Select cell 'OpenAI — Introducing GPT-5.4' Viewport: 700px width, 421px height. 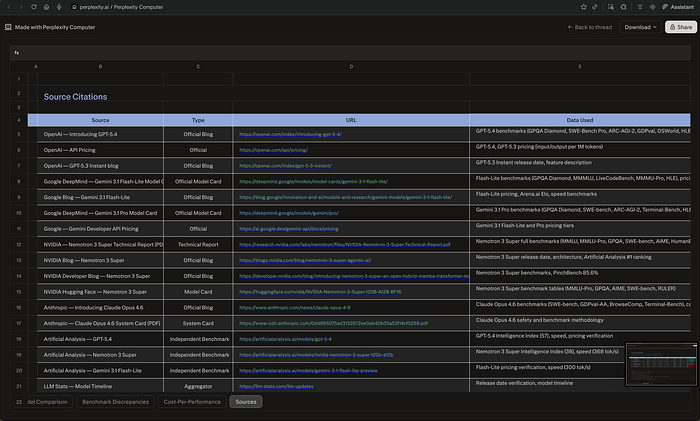[100, 134]
